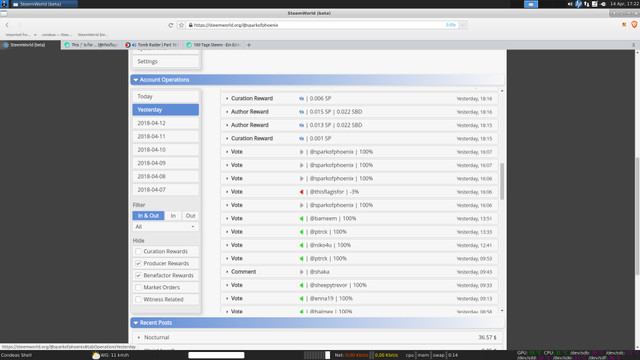Screen dimensions: 640x360
Task: Switch to the SteemWorld [beta] browser tab
Action: click(31, 45)
